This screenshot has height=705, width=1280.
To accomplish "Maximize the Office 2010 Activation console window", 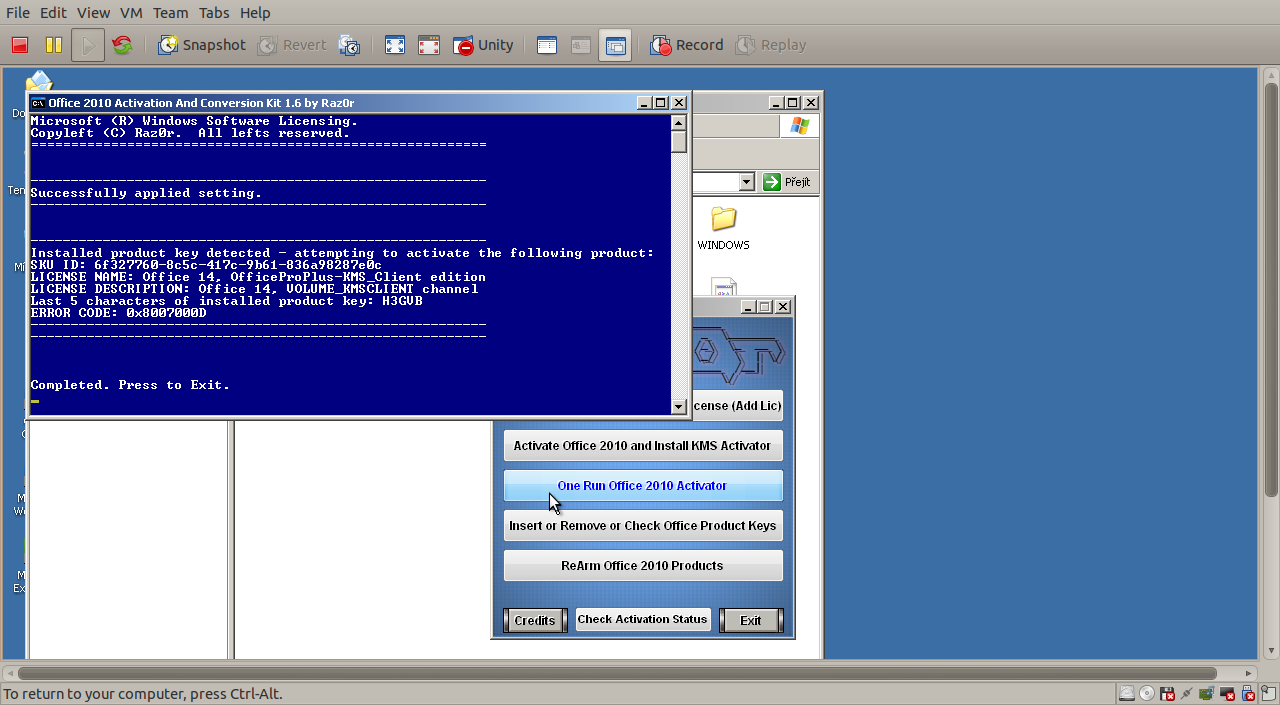I will pyautogui.click(x=661, y=103).
